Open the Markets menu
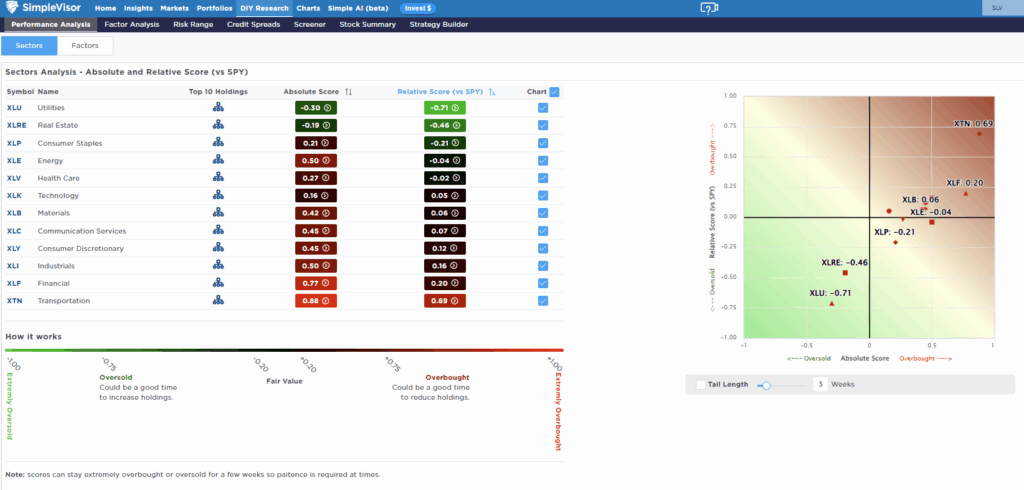Screen dimensions: 1024x490 click(174, 8)
